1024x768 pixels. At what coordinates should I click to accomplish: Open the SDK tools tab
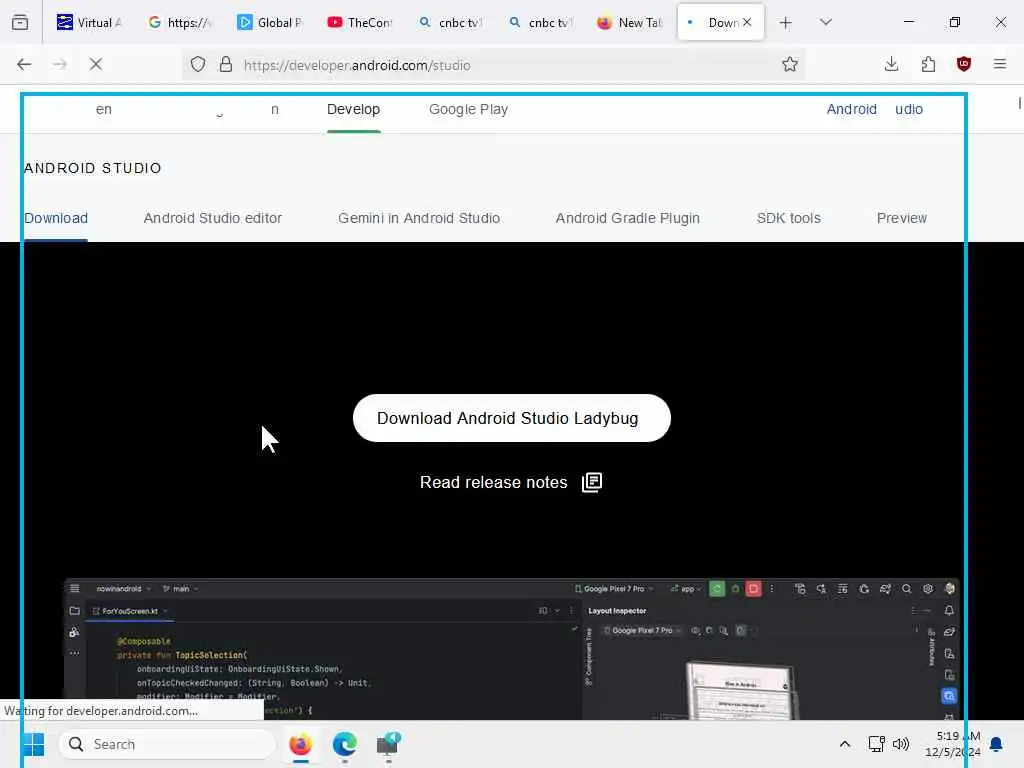pos(789,218)
